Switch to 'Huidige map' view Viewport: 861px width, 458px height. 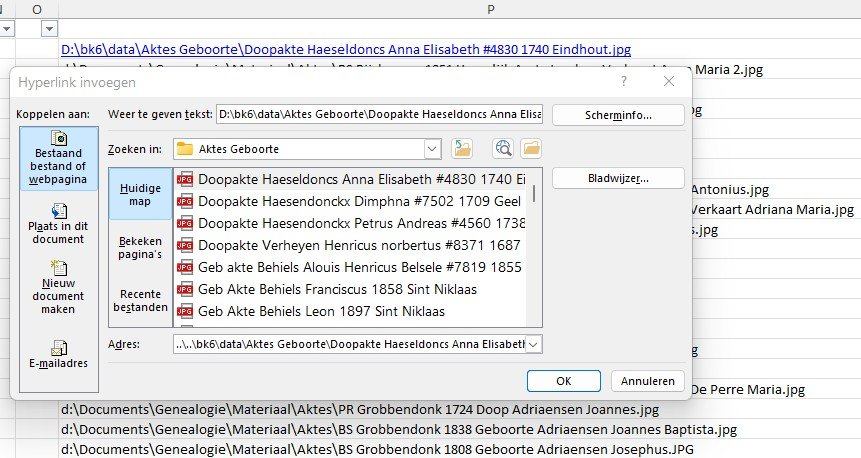(140, 194)
